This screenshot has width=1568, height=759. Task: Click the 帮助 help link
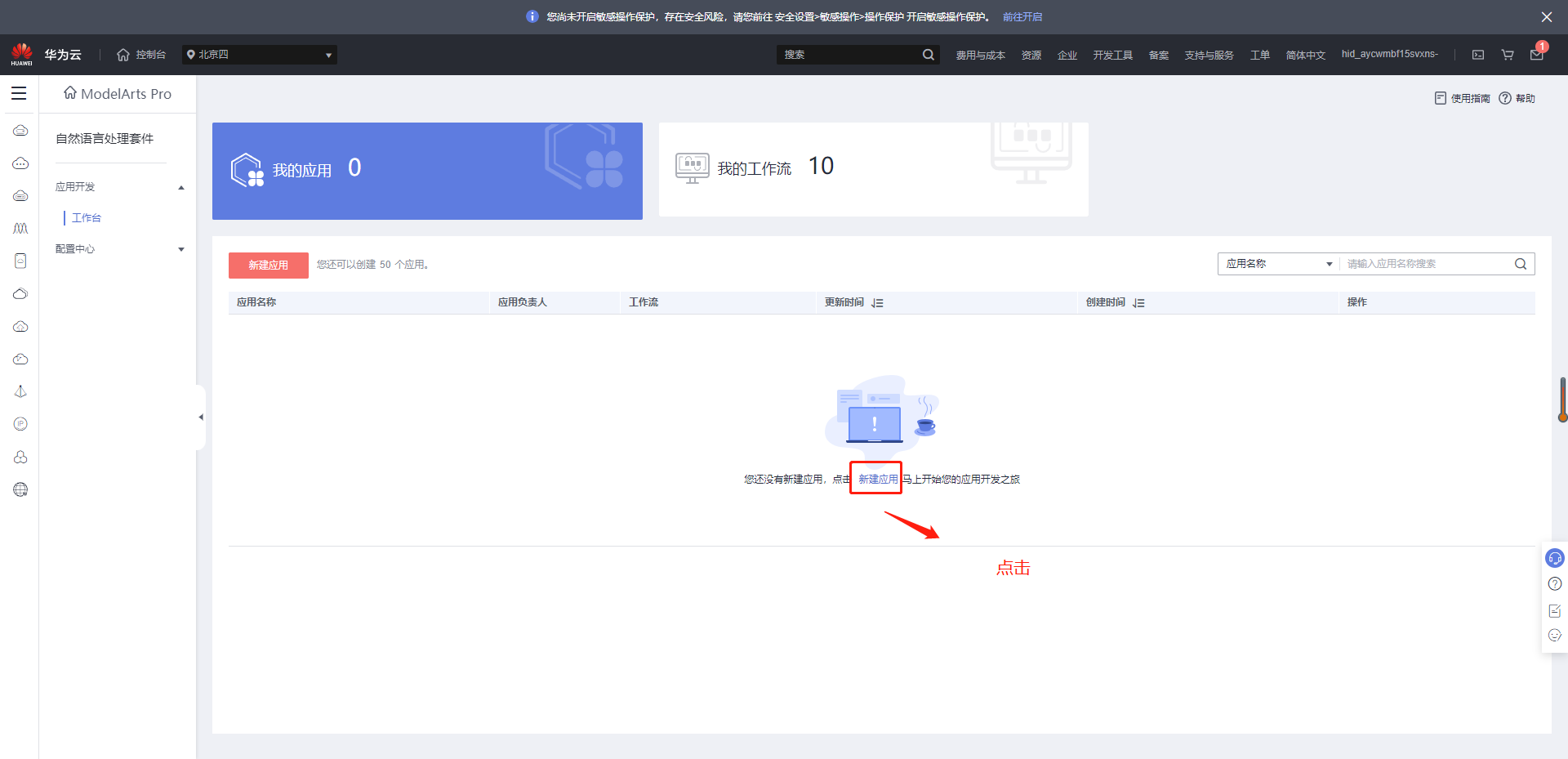pos(1517,98)
